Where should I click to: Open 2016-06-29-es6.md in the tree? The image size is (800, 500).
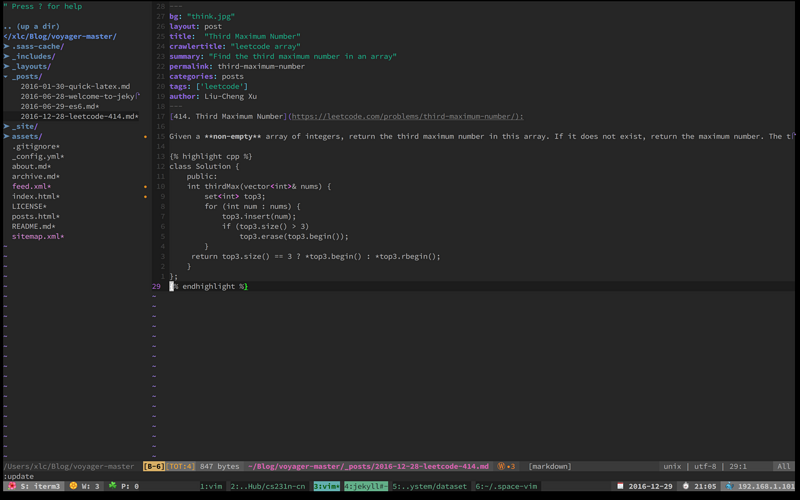[60, 106]
